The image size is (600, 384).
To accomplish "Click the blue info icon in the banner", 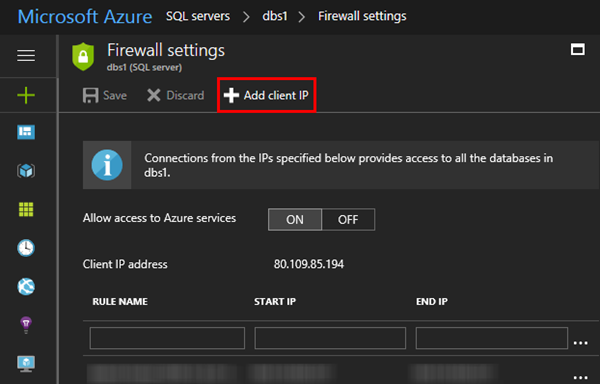I will pos(107,165).
